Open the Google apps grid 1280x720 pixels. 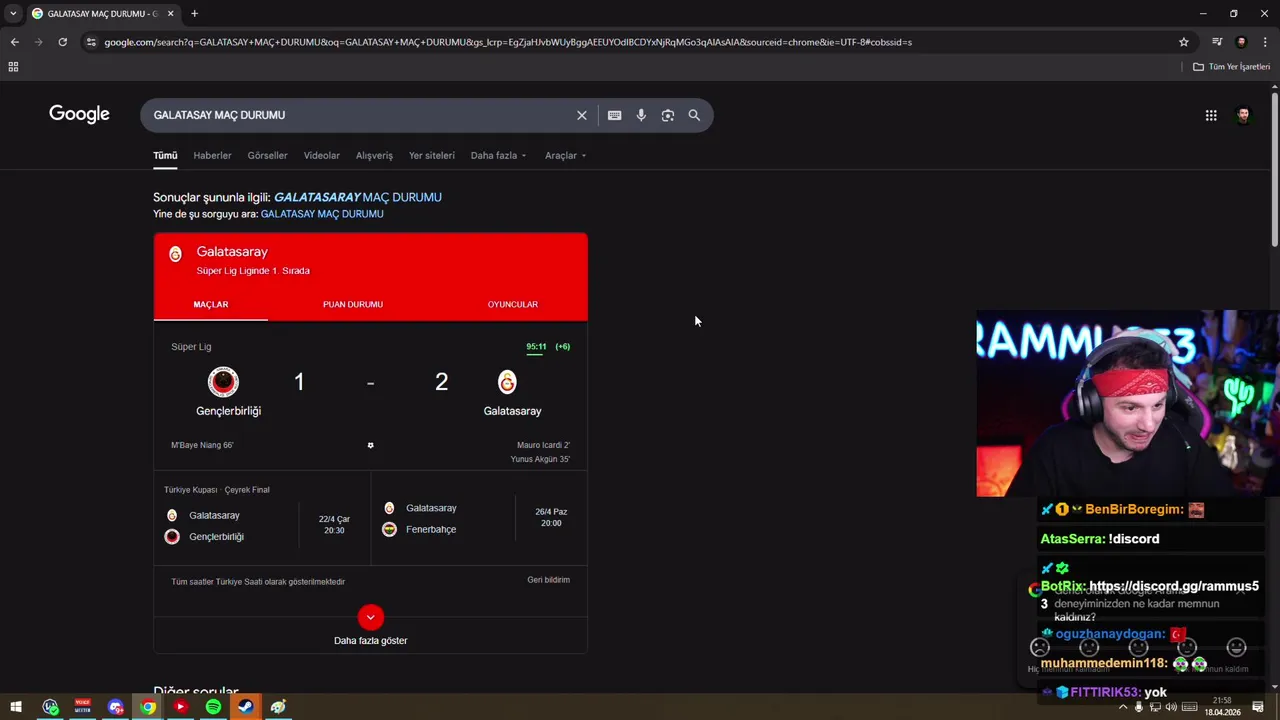(1211, 115)
